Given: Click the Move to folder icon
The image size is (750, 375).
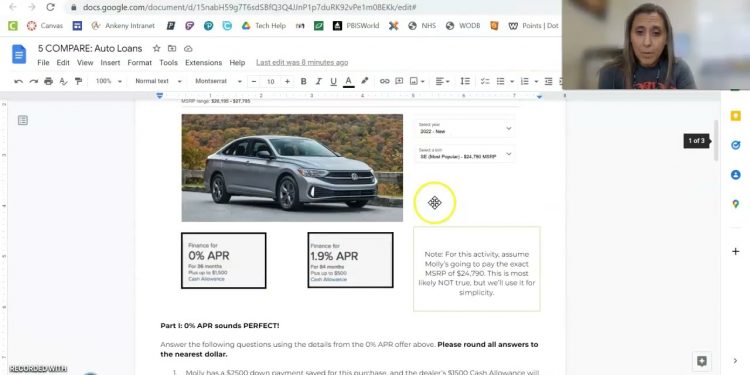Looking at the screenshot, I should (172, 48).
